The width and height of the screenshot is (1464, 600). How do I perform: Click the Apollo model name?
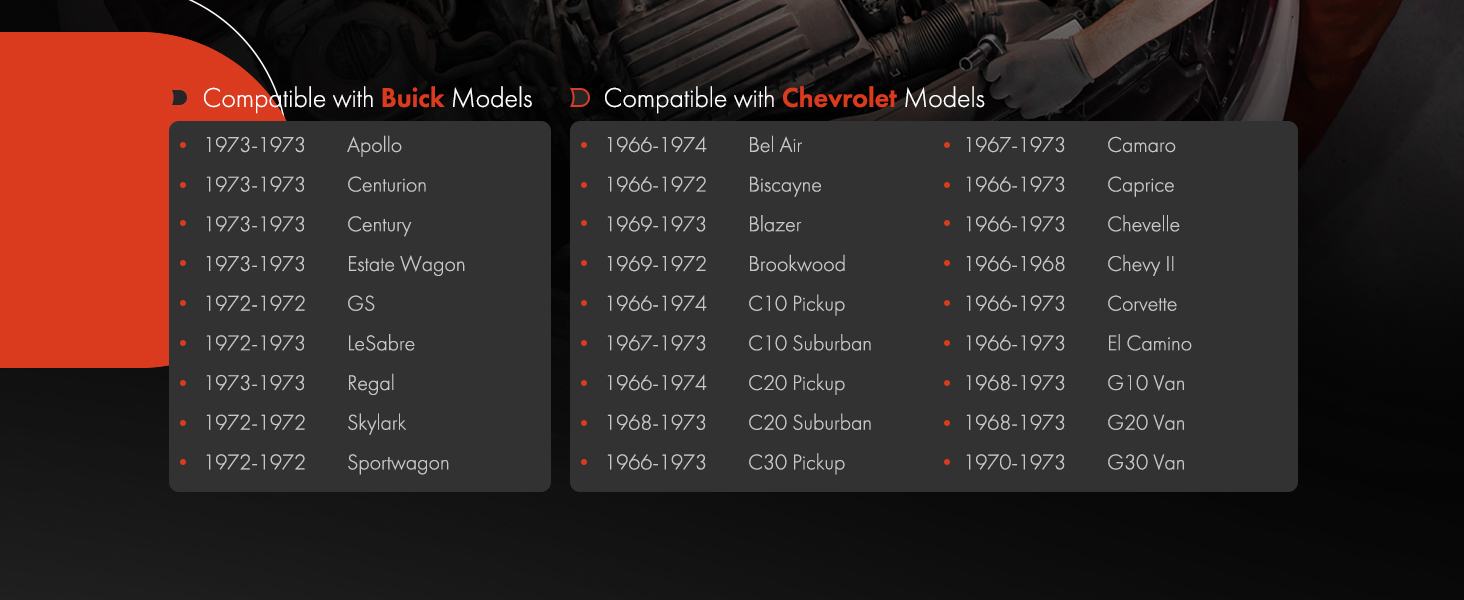[374, 146]
